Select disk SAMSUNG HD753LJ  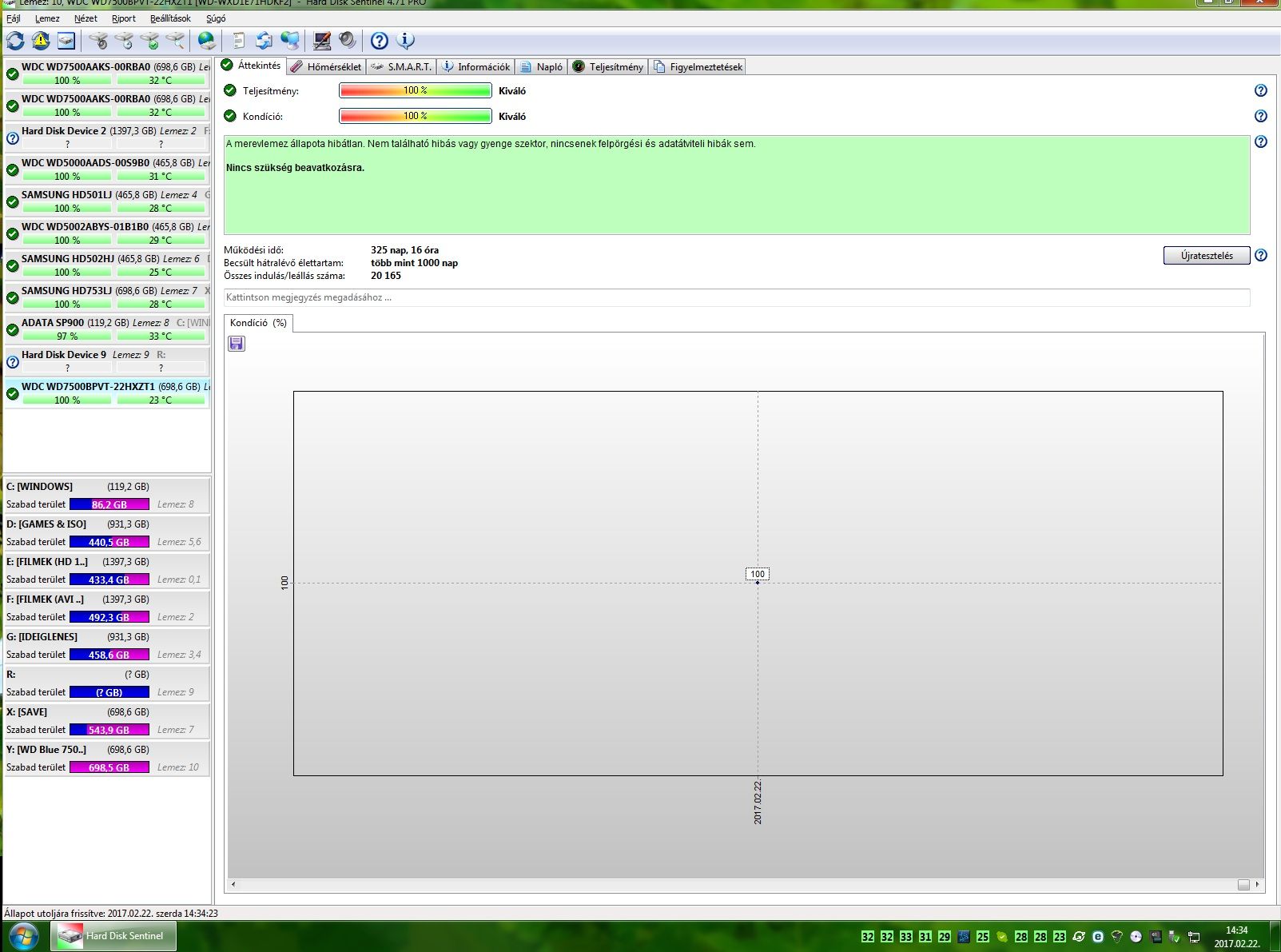click(107, 297)
